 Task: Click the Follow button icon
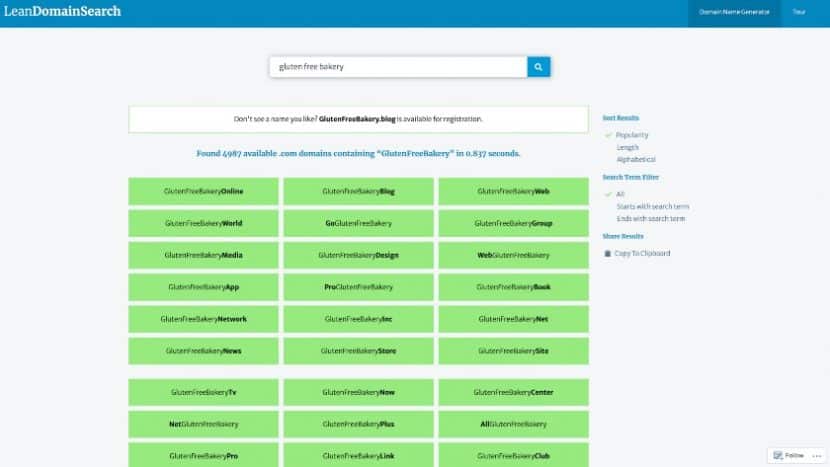[776, 455]
